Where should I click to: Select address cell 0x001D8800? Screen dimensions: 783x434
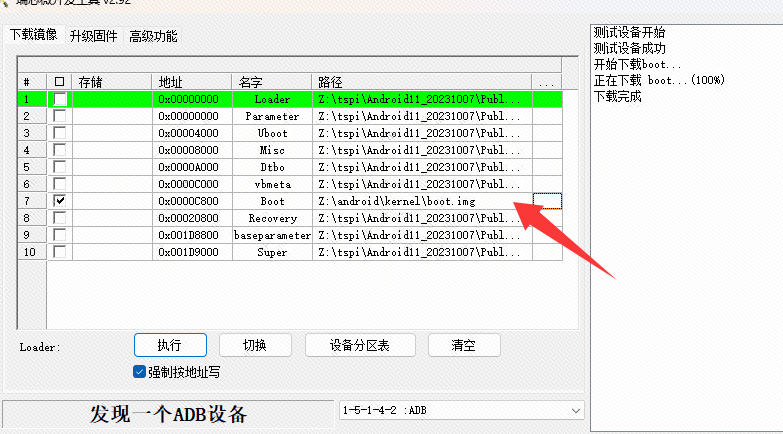tap(192, 235)
